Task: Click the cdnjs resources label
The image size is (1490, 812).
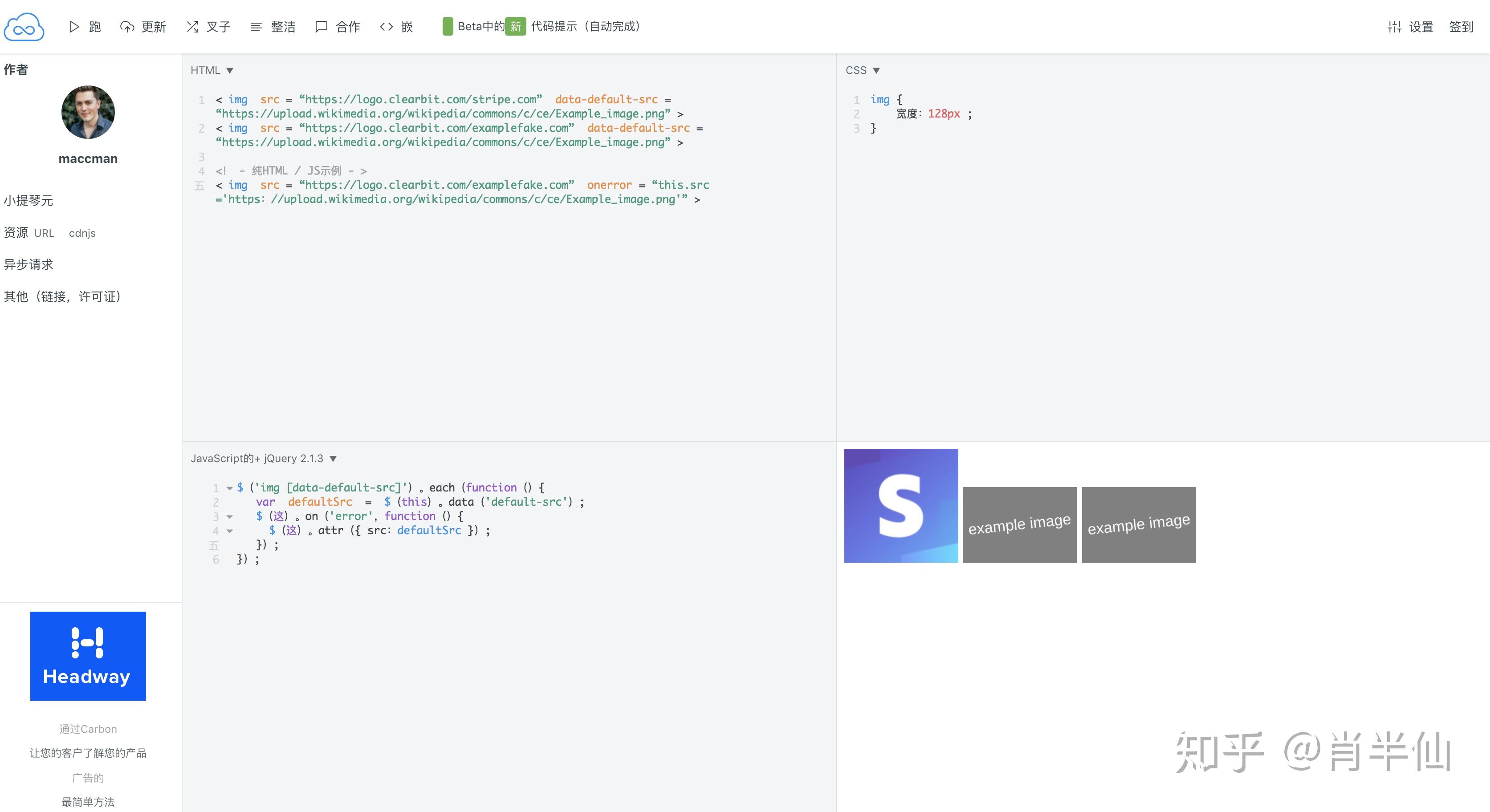Action: 82,233
